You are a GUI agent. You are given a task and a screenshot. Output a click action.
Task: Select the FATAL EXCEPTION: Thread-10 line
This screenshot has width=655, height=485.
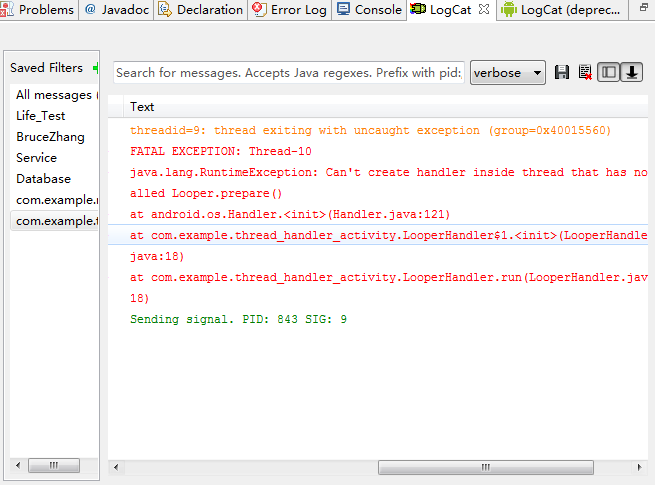221,151
